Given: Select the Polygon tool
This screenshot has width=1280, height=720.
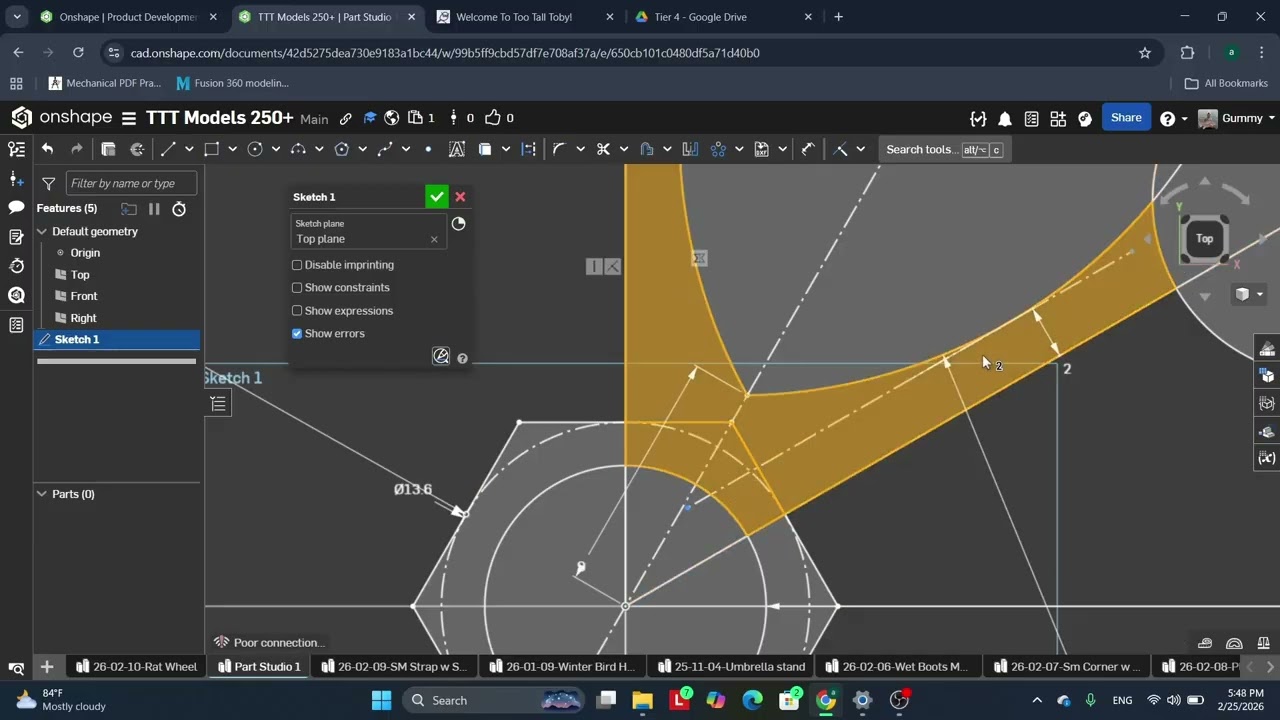Looking at the screenshot, I should point(342,149).
